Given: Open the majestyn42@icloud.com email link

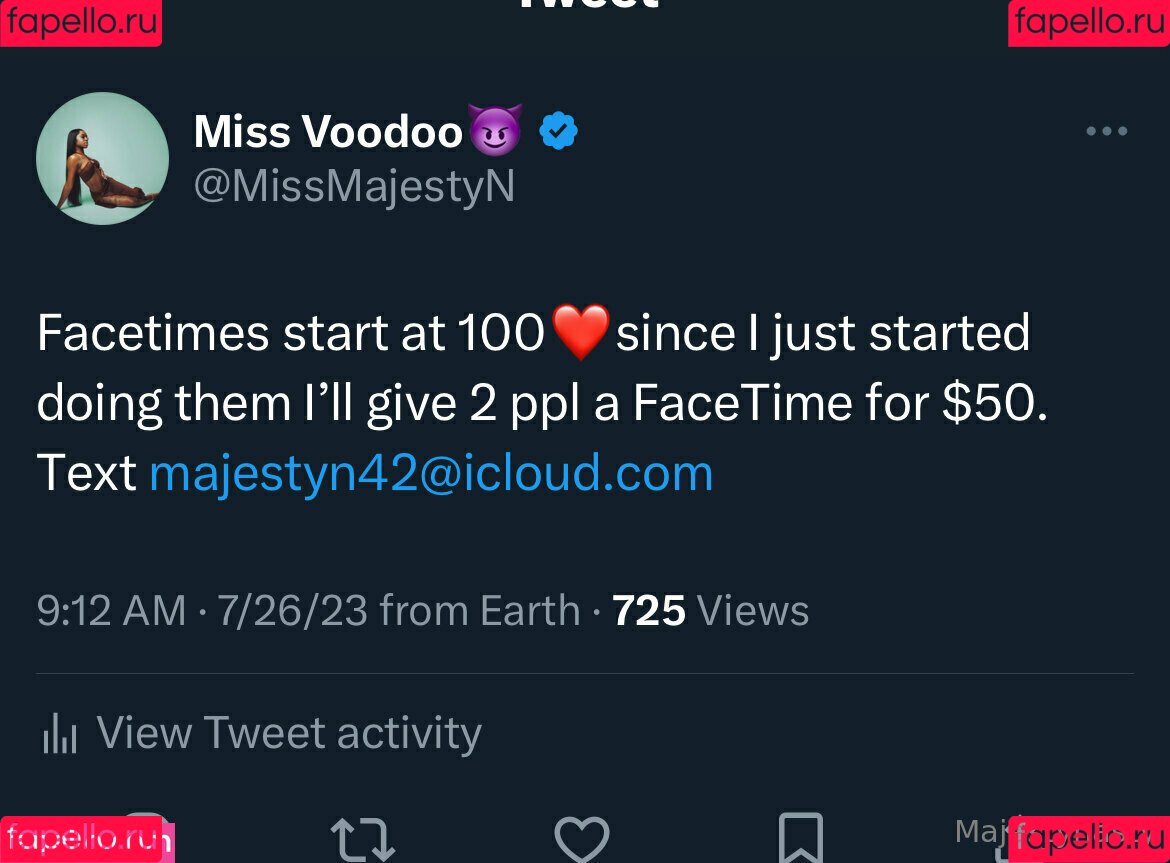Looking at the screenshot, I should (x=431, y=473).
